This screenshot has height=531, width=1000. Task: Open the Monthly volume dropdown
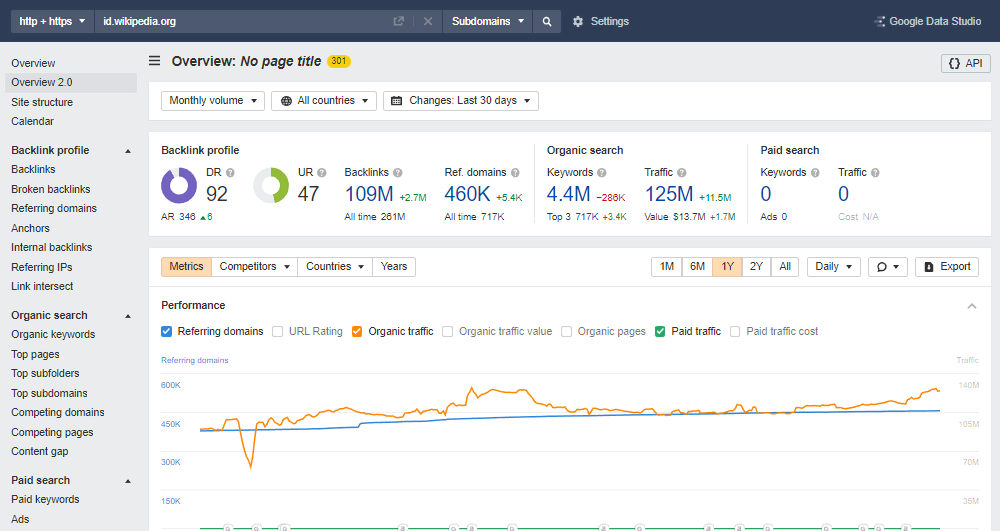coord(213,101)
